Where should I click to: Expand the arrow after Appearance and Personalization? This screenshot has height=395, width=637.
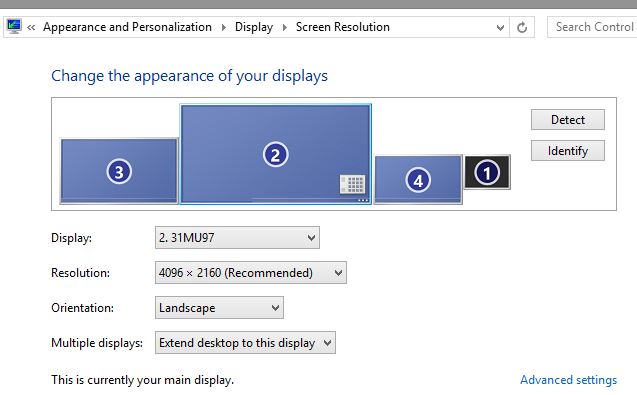224,27
